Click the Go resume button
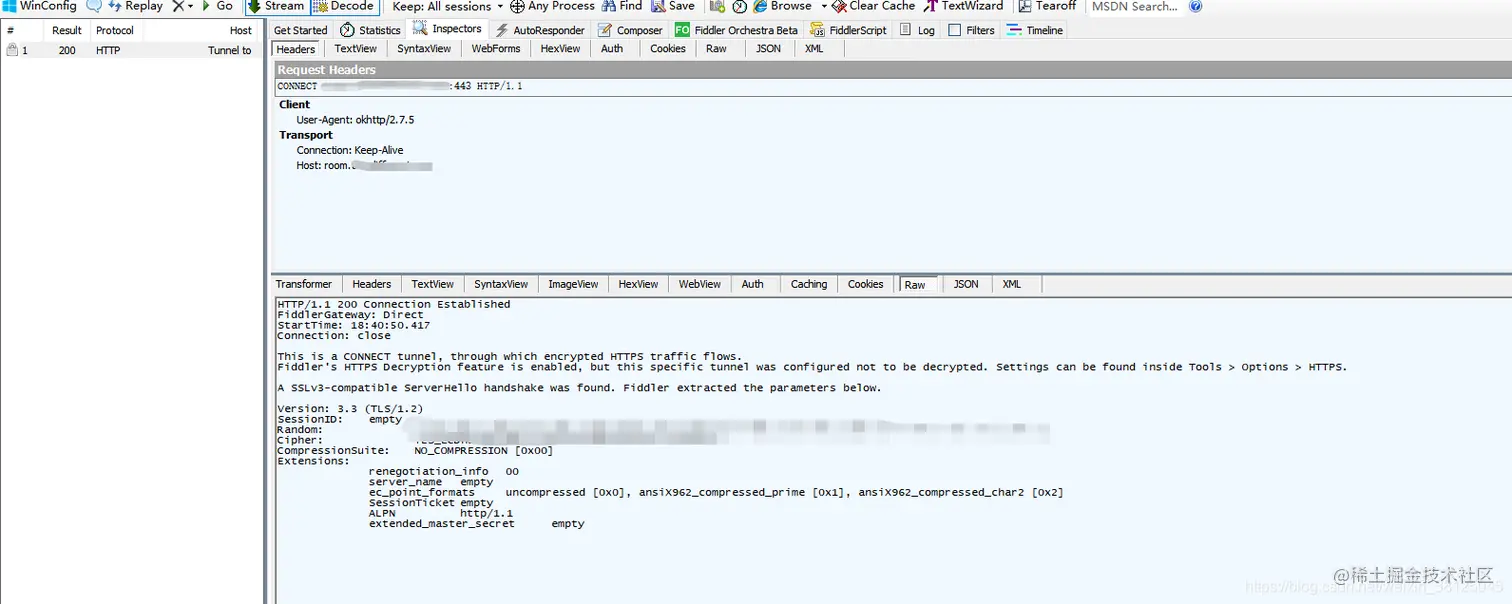The image size is (1512, 604). [x=217, y=6]
